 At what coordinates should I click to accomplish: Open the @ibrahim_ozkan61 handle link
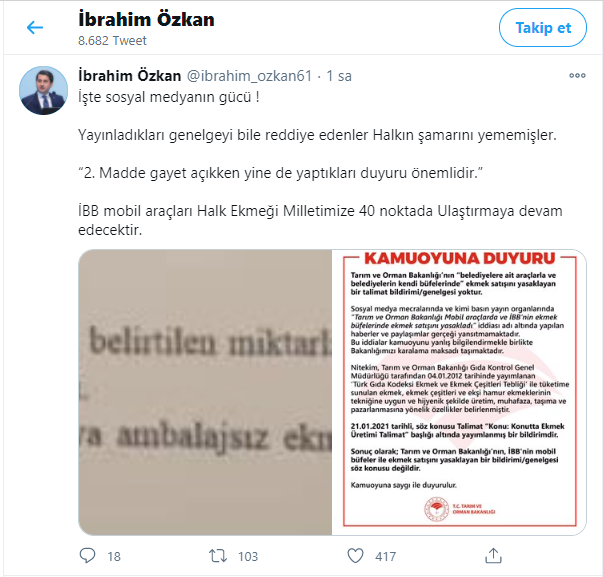click(x=249, y=76)
